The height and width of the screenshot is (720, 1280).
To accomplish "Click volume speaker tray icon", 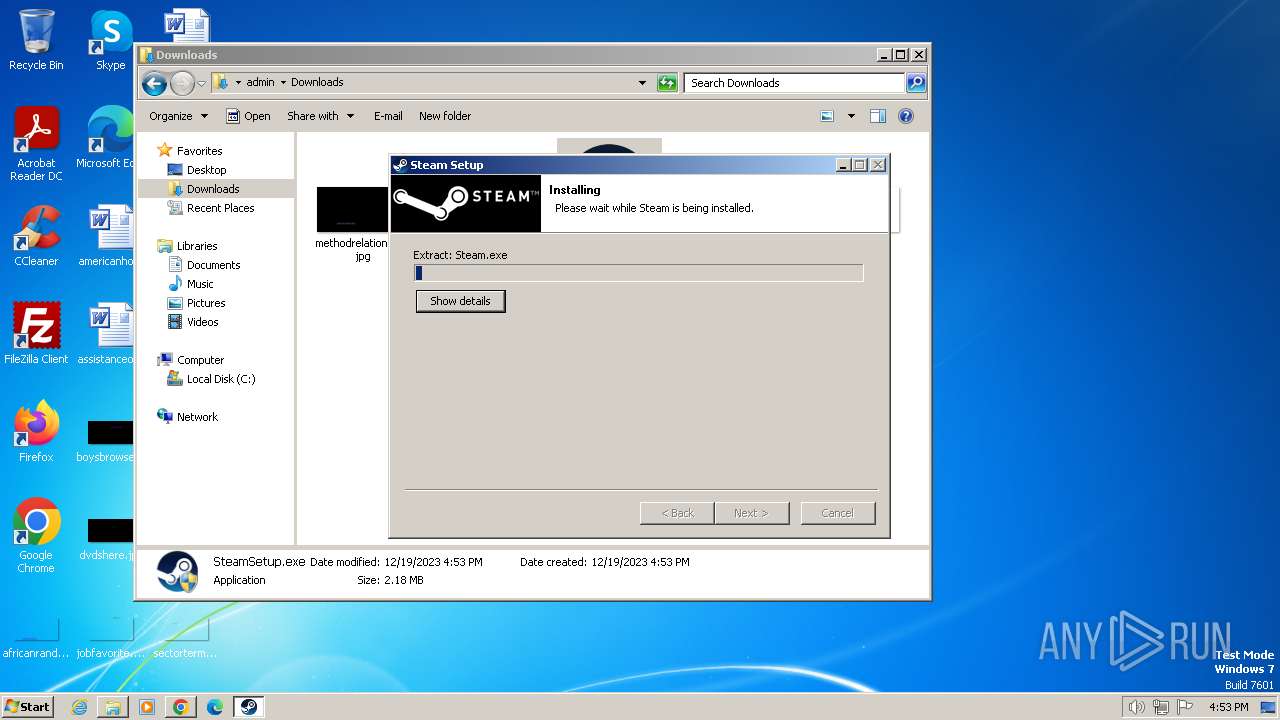I will [1136, 707].
